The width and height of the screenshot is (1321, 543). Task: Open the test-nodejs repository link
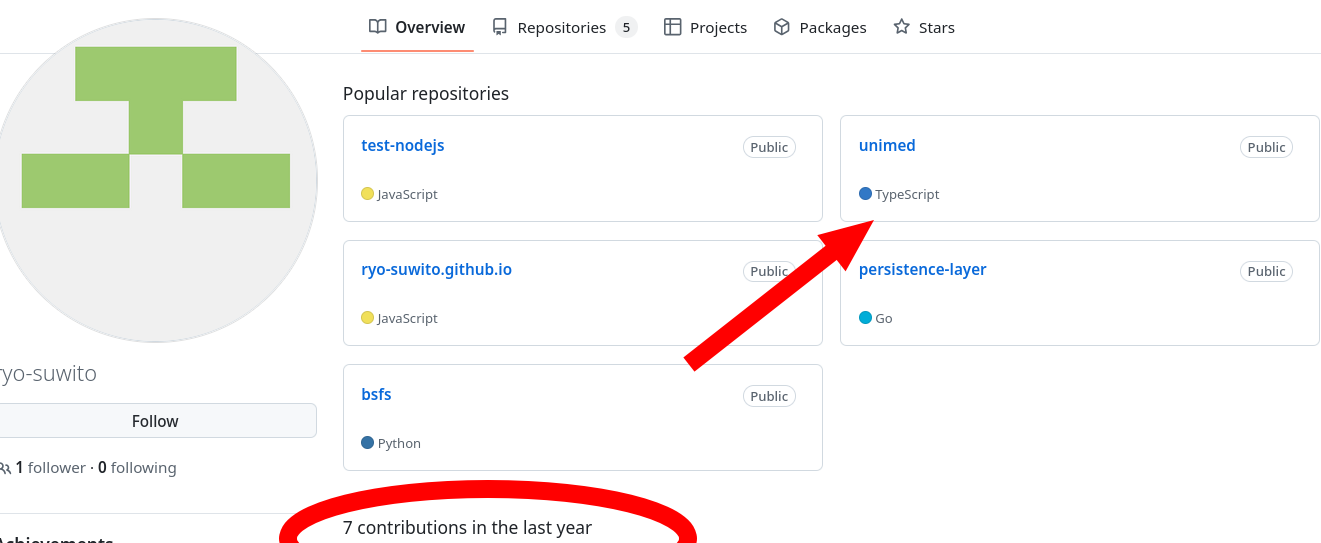tap(403, 145)
